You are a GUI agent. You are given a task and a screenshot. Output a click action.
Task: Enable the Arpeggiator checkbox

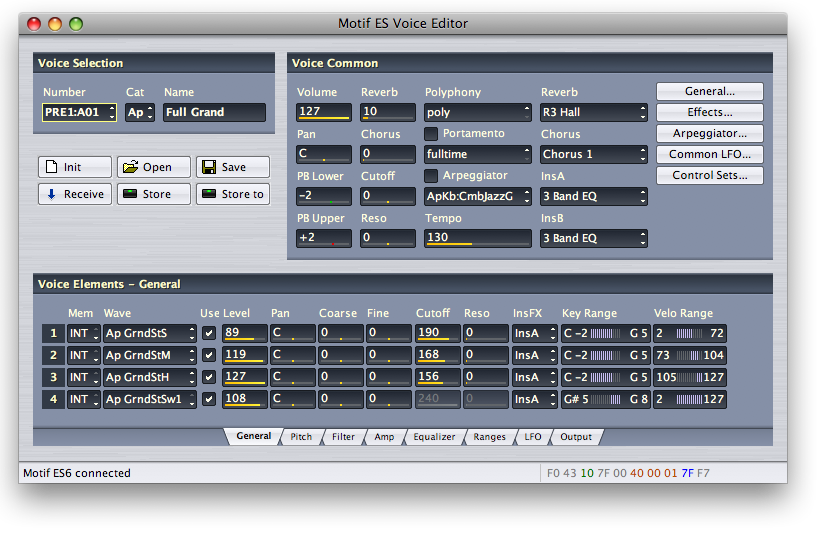tap(432, 176)
